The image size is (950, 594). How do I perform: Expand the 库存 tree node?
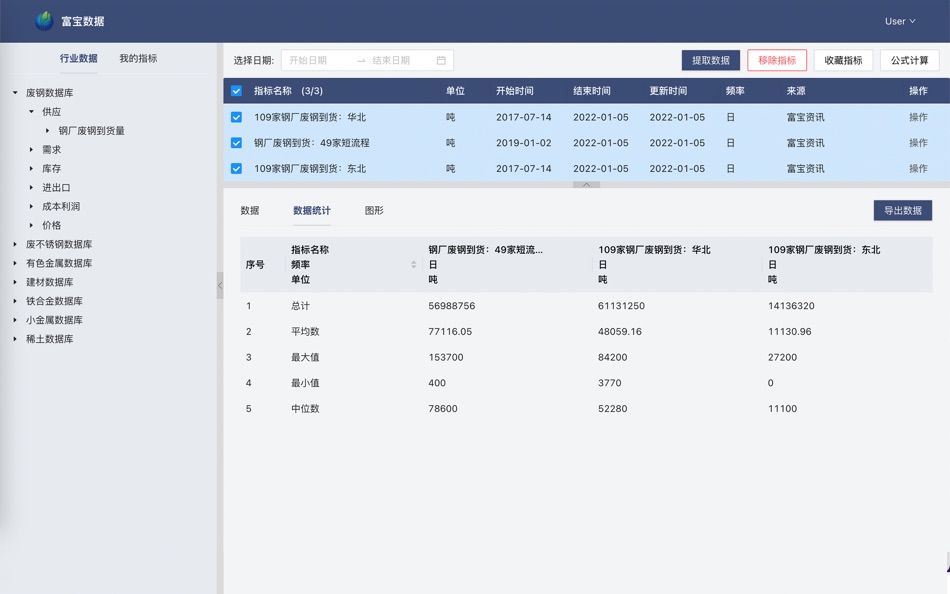[32, 169]
